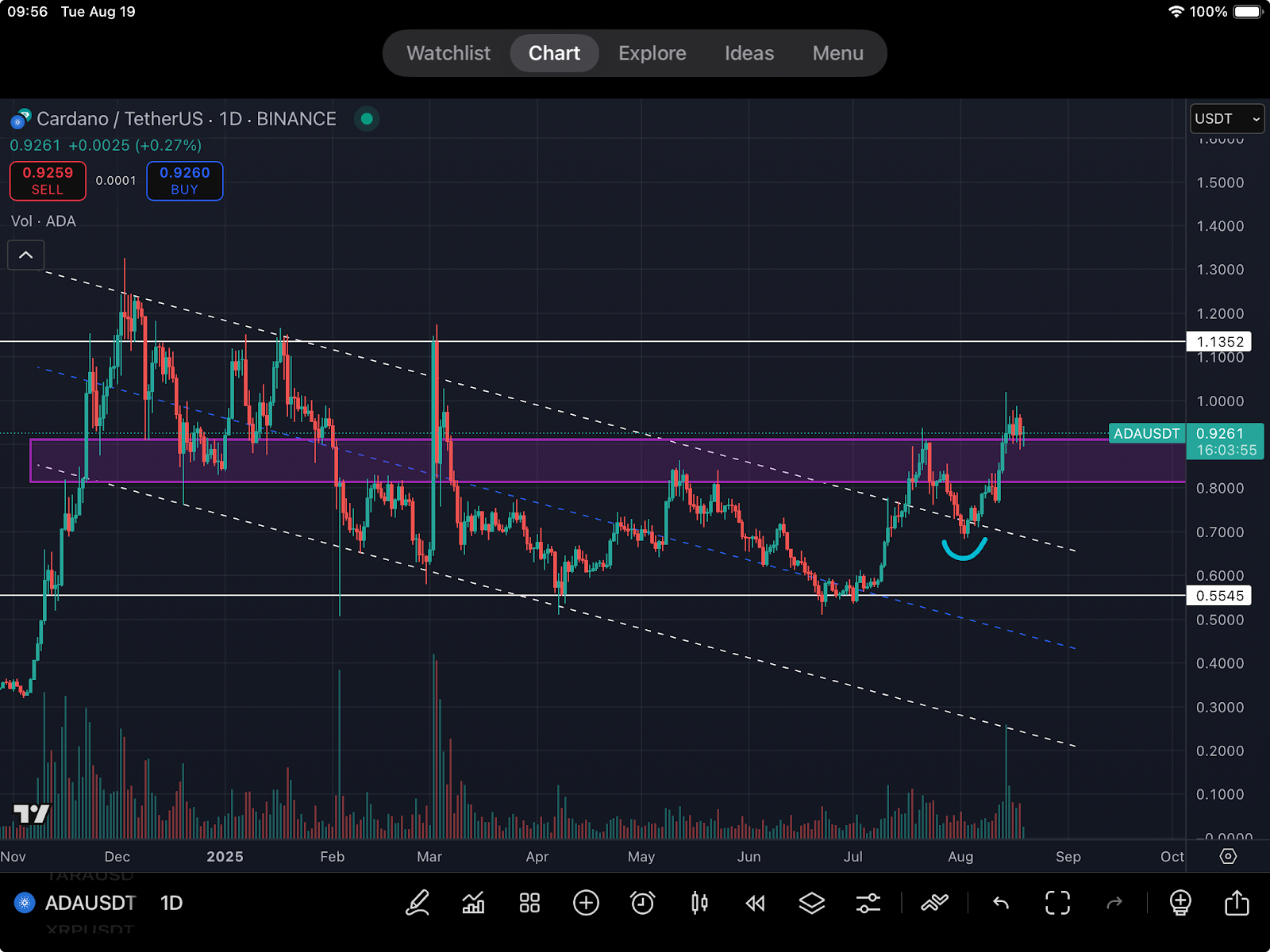Image resolution: width=1270 pixels, height=952 pixels.
Task: Open chart settings sliders icon
Action: click(868, 903)
